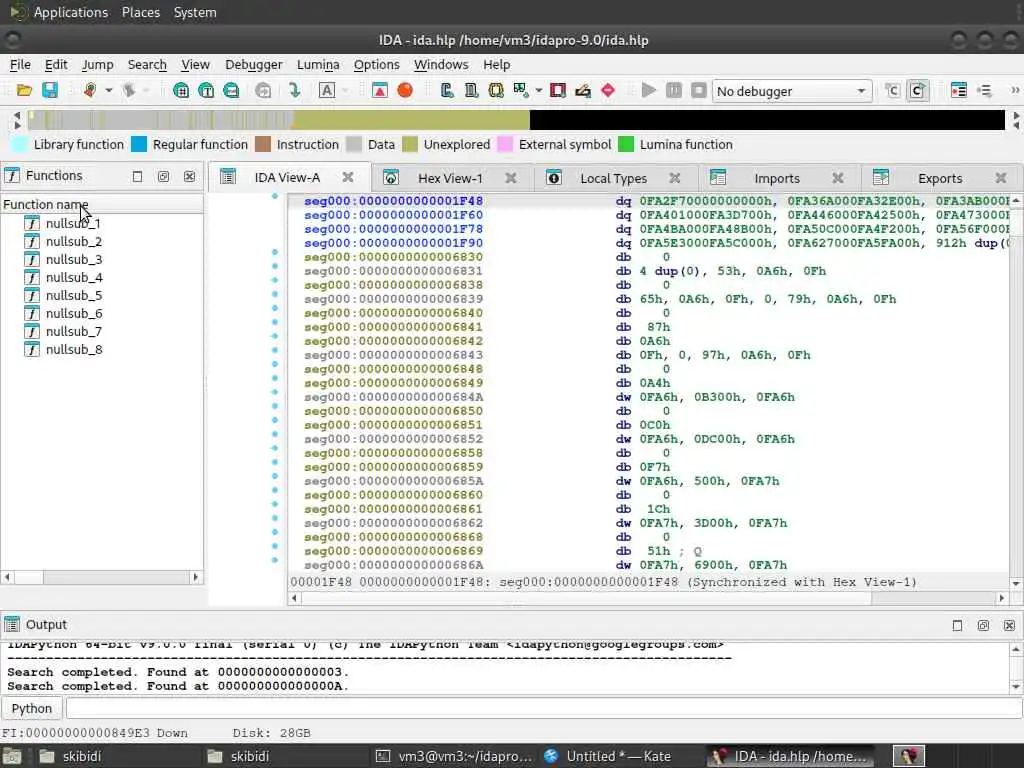This screenshot has width=1024, height=768.
Task: Click the Function name column header
Action: pyautogui.click(x=102, y=204)
